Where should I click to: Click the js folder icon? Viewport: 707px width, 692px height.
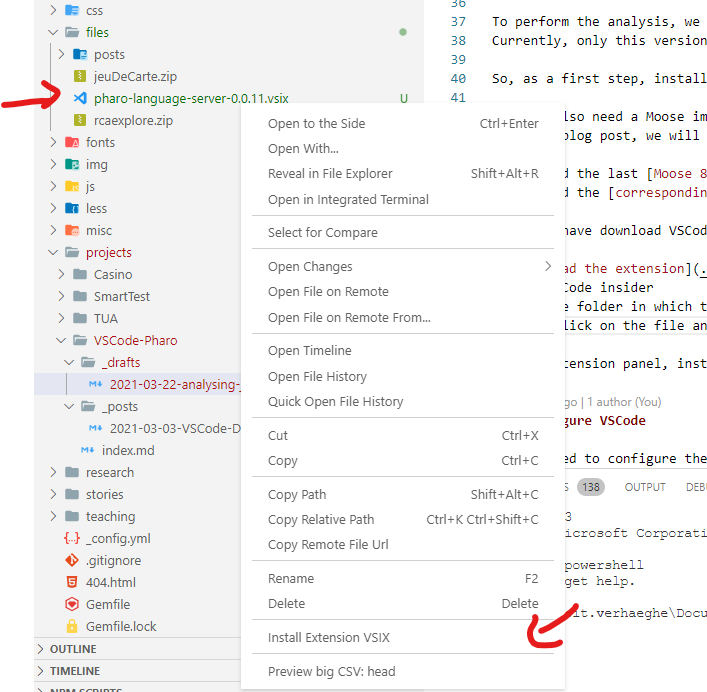(72, 186)
